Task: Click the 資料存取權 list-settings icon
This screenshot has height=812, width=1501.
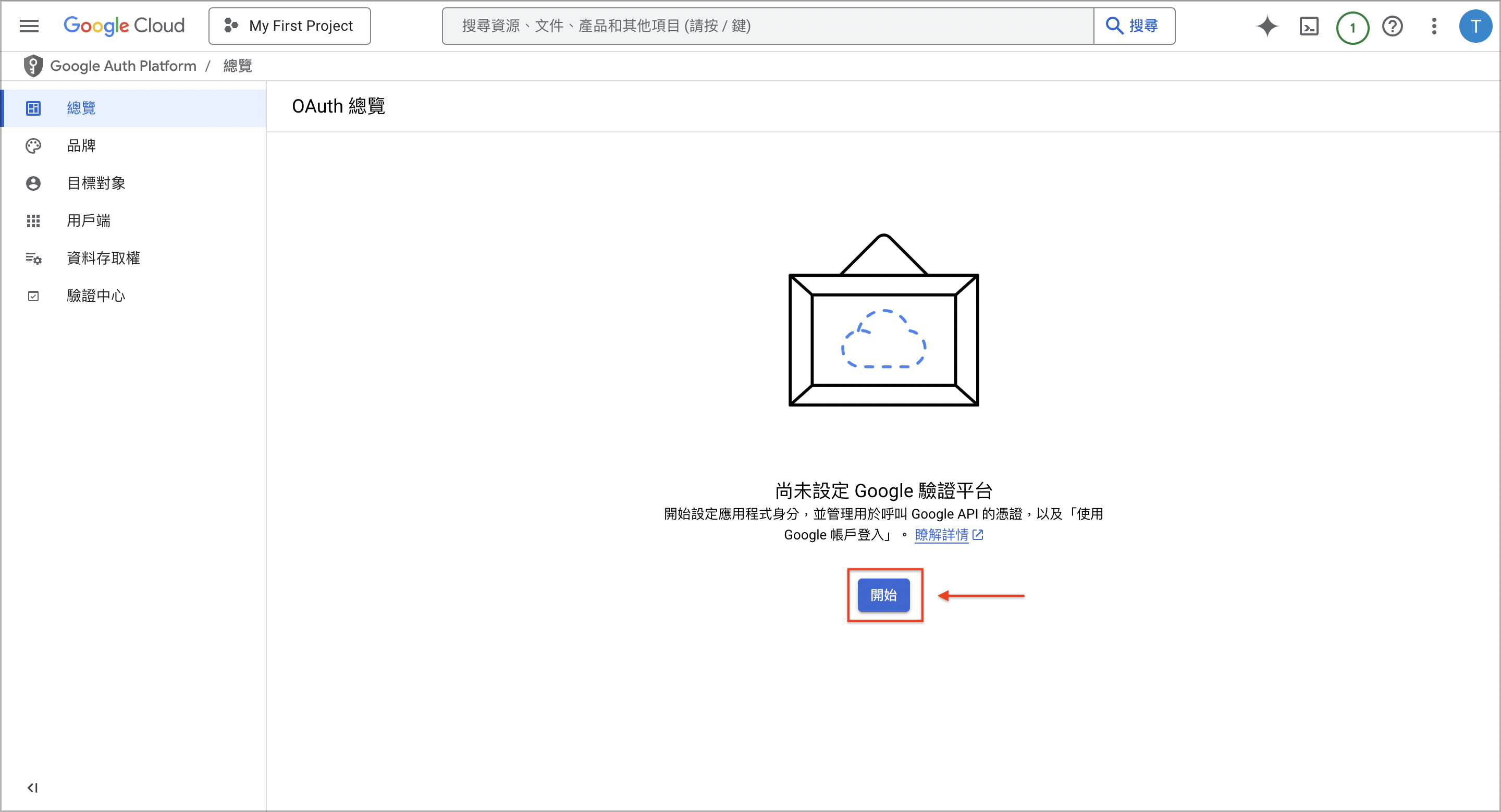Action: [x=33, y=258]
